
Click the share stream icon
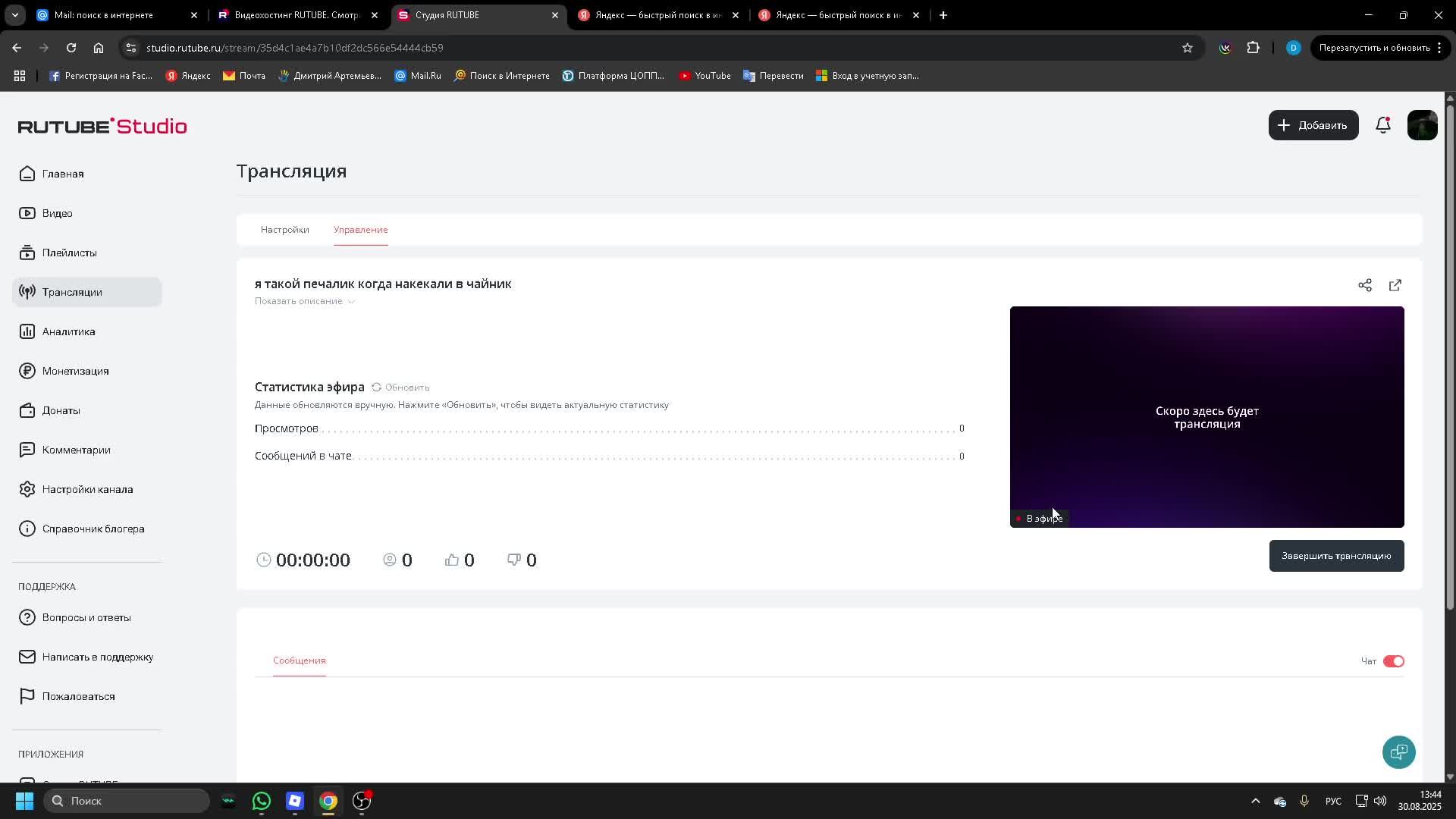[1364, 285]
